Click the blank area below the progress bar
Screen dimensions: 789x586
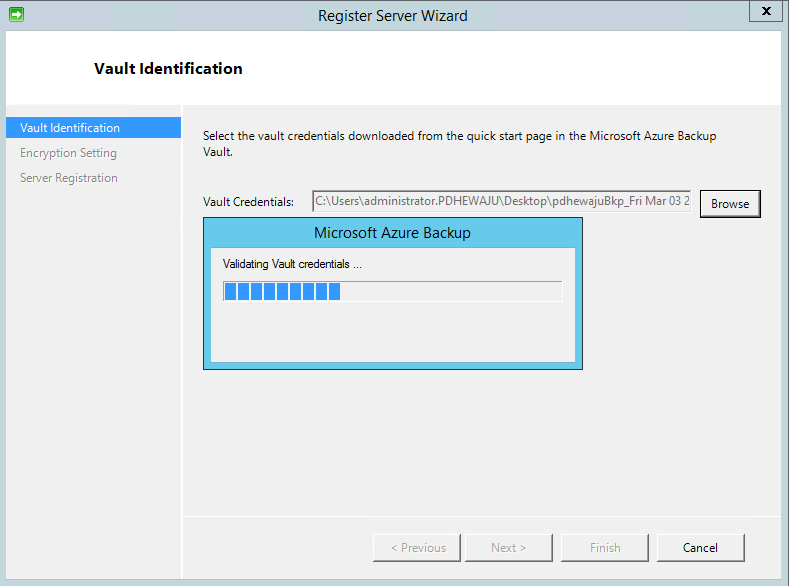click(x=392, y=332)
